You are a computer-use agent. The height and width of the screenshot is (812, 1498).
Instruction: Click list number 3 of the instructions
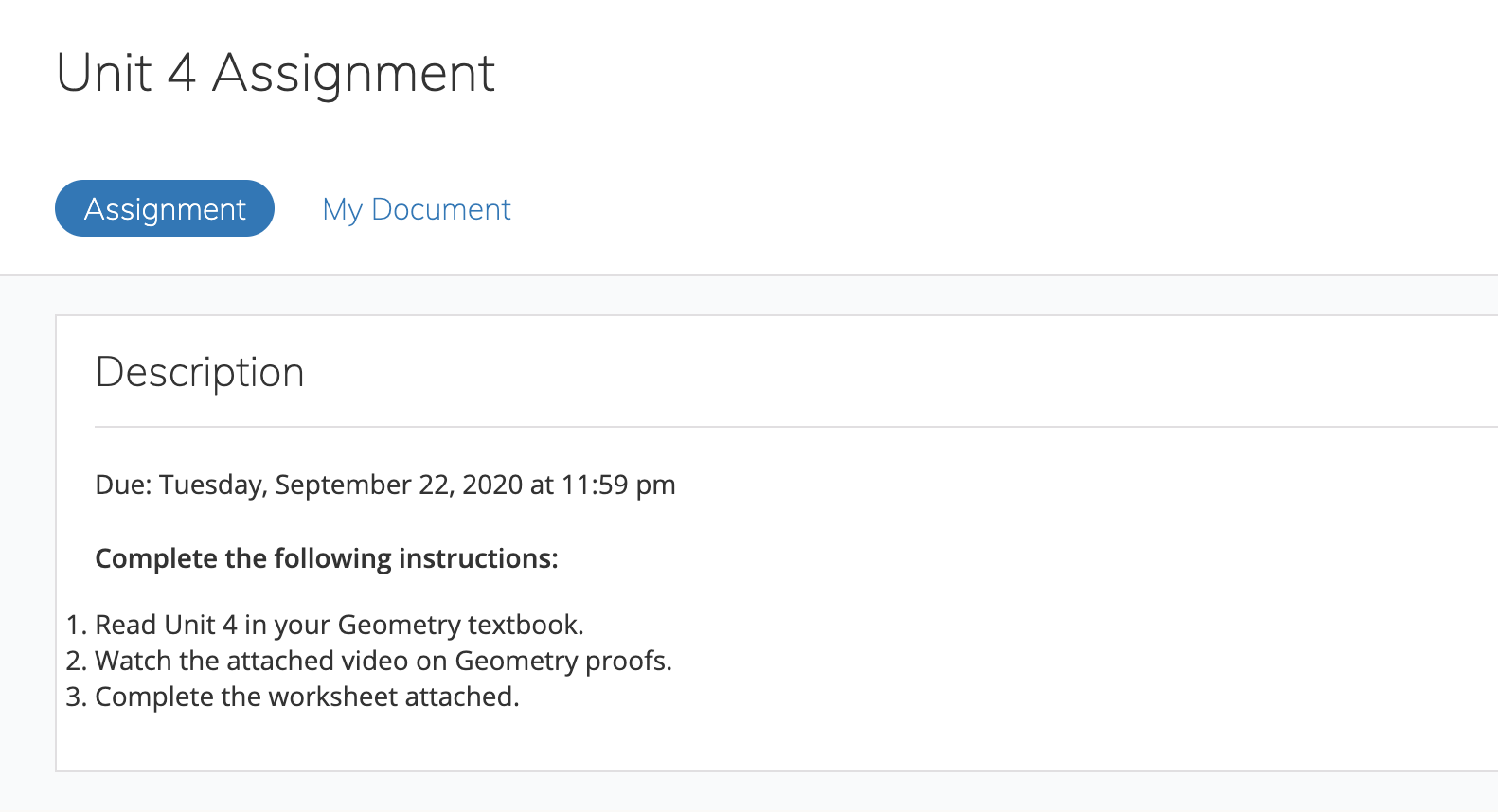point(76,697)
